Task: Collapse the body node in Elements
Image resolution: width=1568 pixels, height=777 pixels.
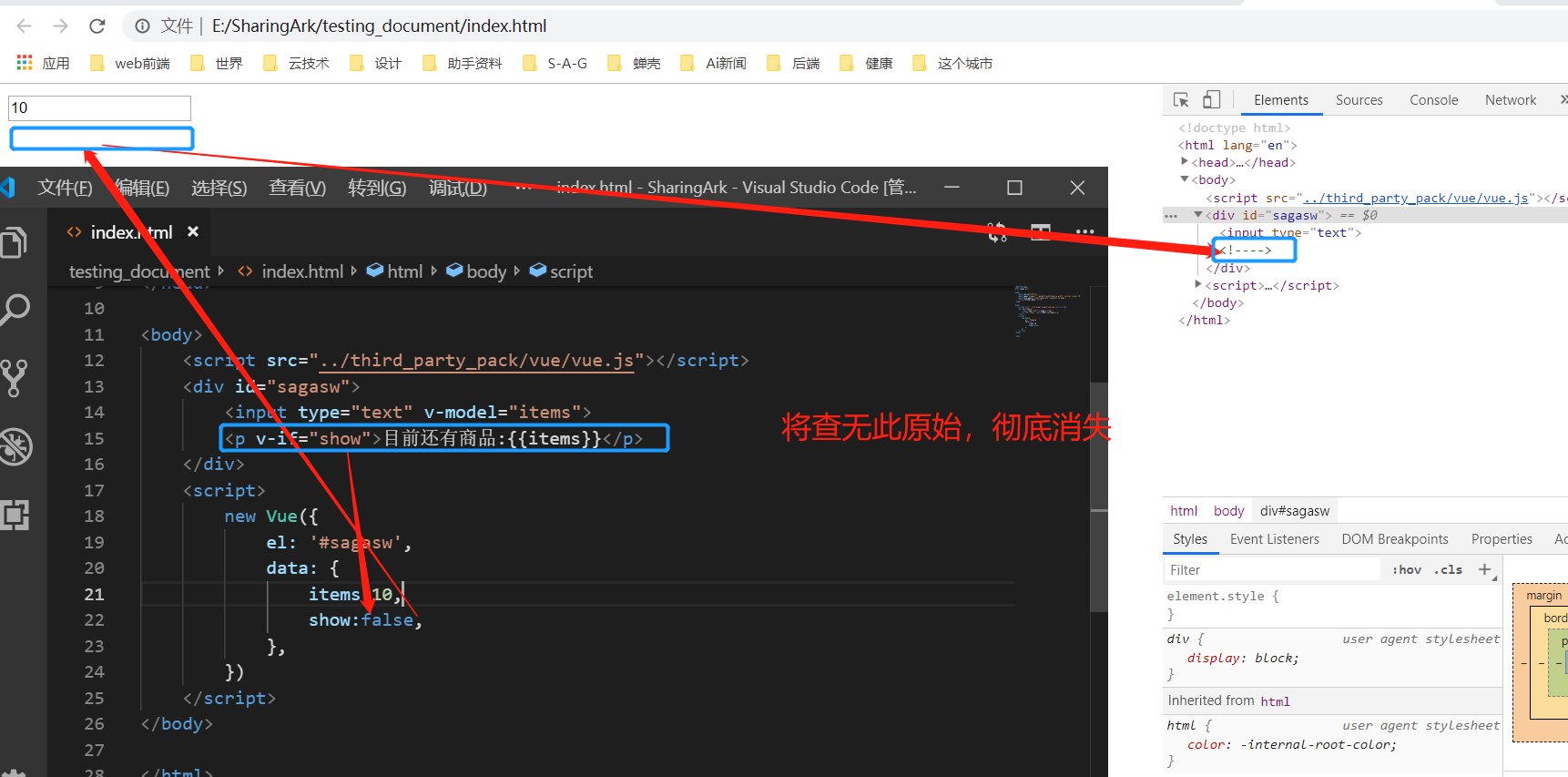Action: (x=1184, y=179)
